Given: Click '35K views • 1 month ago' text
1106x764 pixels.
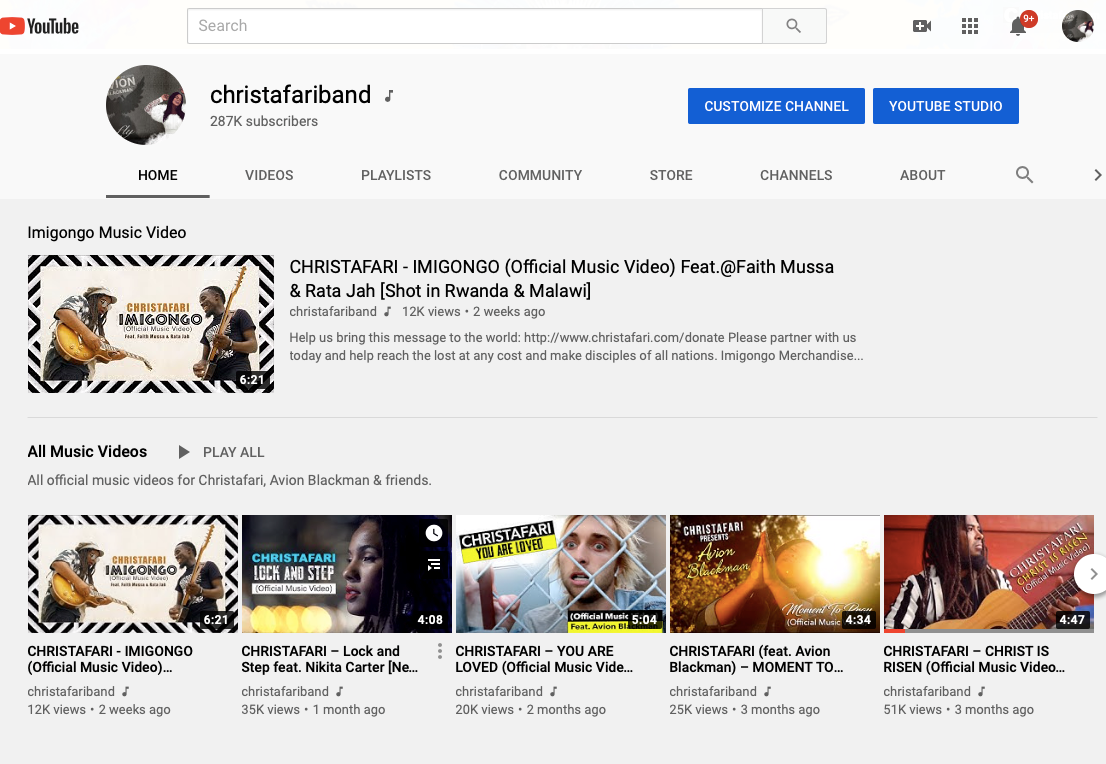Looking at the screenshot, I should [x=313, y=710].
